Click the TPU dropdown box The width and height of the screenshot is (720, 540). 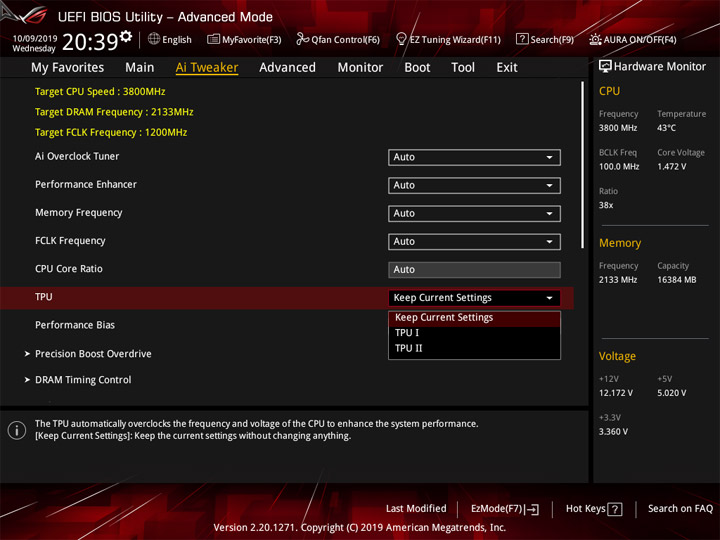coord(474,298)
